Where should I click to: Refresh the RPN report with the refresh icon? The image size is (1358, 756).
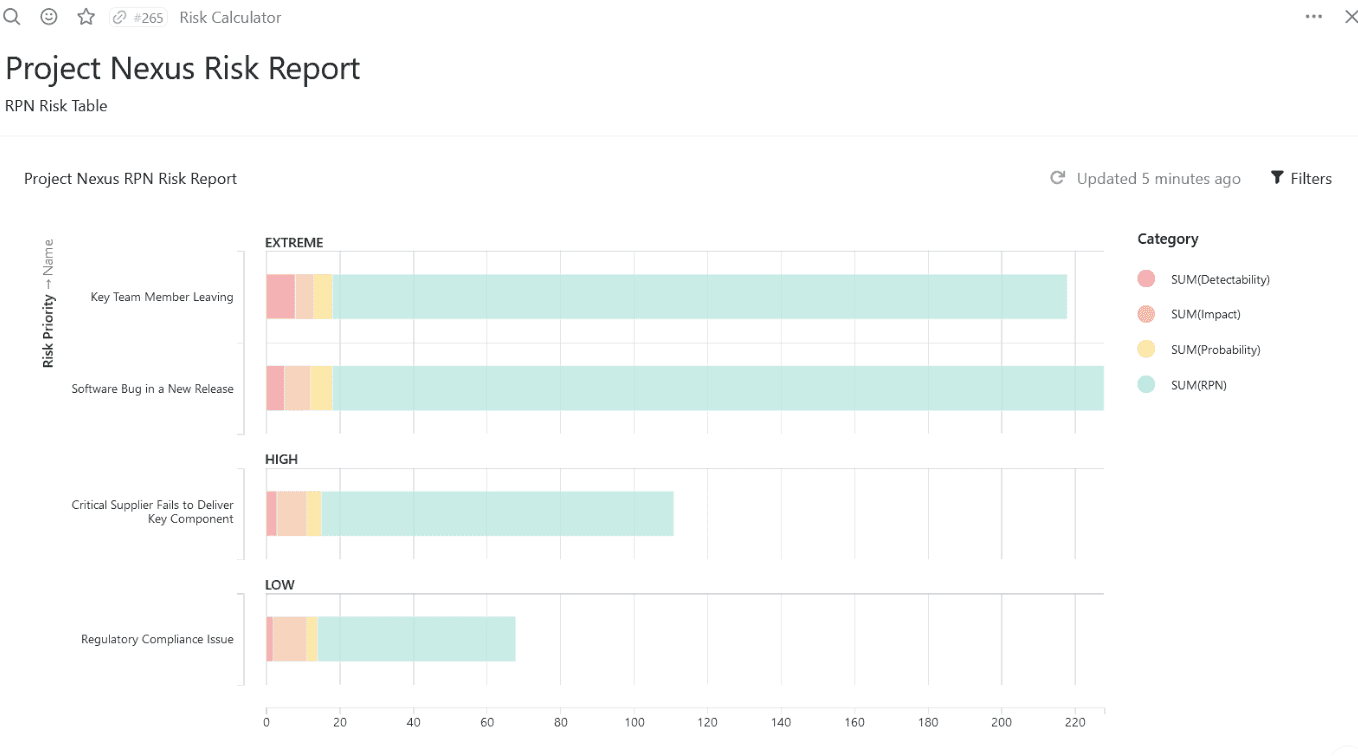click(1057, 177)
